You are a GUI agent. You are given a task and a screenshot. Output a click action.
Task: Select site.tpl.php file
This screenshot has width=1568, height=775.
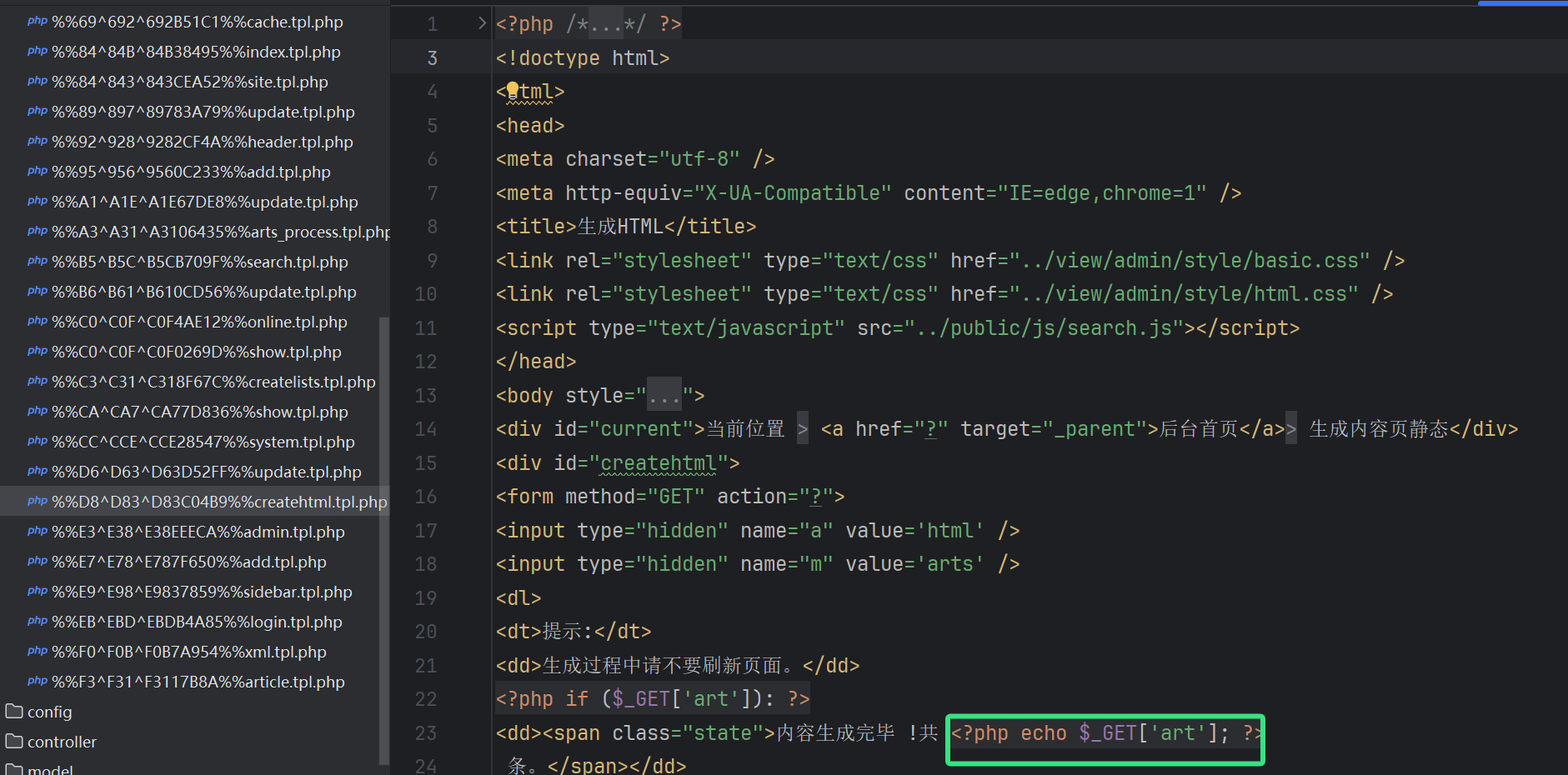click(x=189, y=82)
